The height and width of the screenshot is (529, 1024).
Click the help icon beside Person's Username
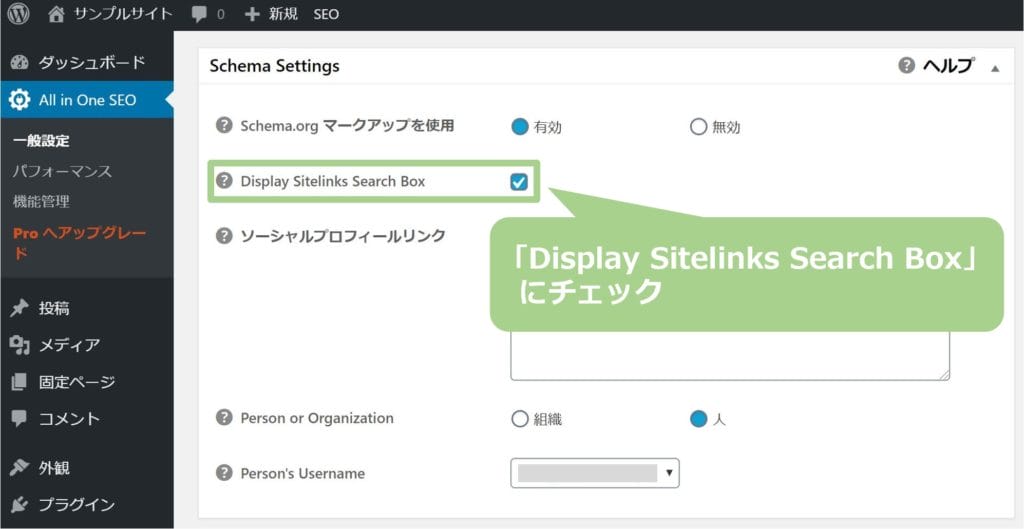pyautogui.click(x=224, y=473)
